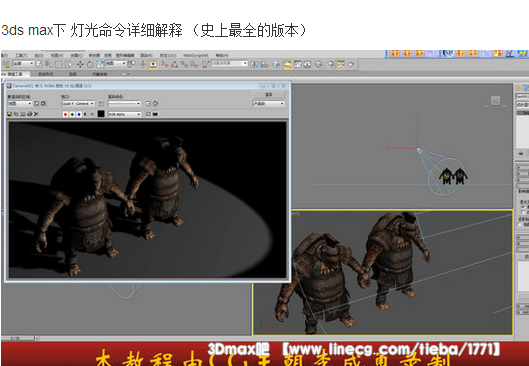Screen dimensions: 529x366
Task: Switch to the 选择 ribbon tab
Action: click(73, 74)
